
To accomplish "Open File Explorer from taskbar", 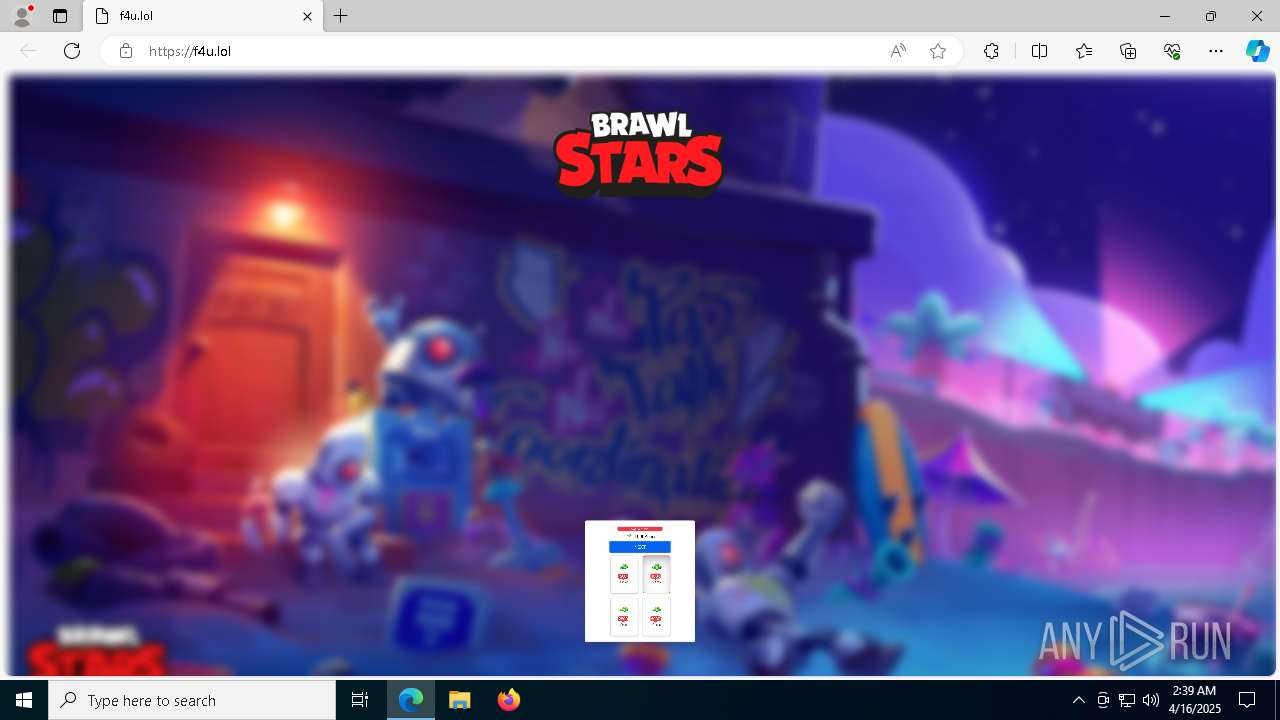I will coord(460,700).
